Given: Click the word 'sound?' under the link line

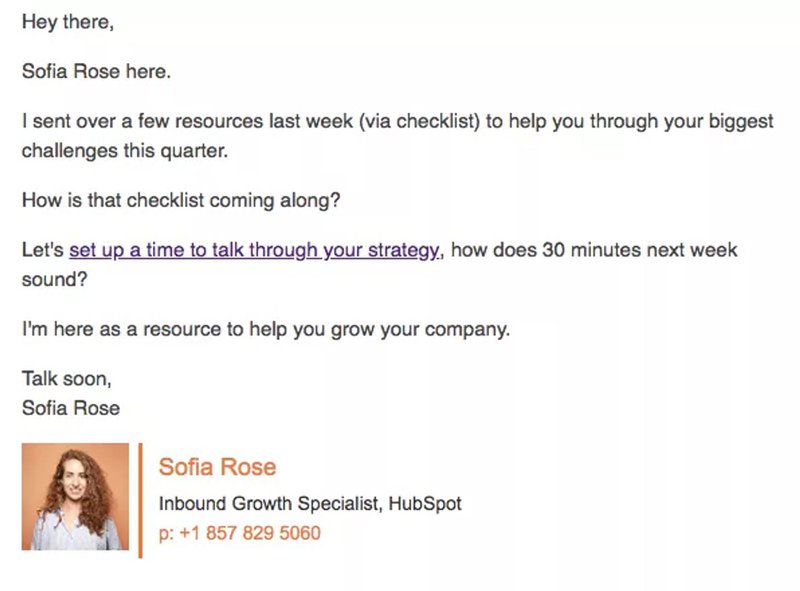Looking at the screenshot, I should pyautogui.click(x=54, y=279).
